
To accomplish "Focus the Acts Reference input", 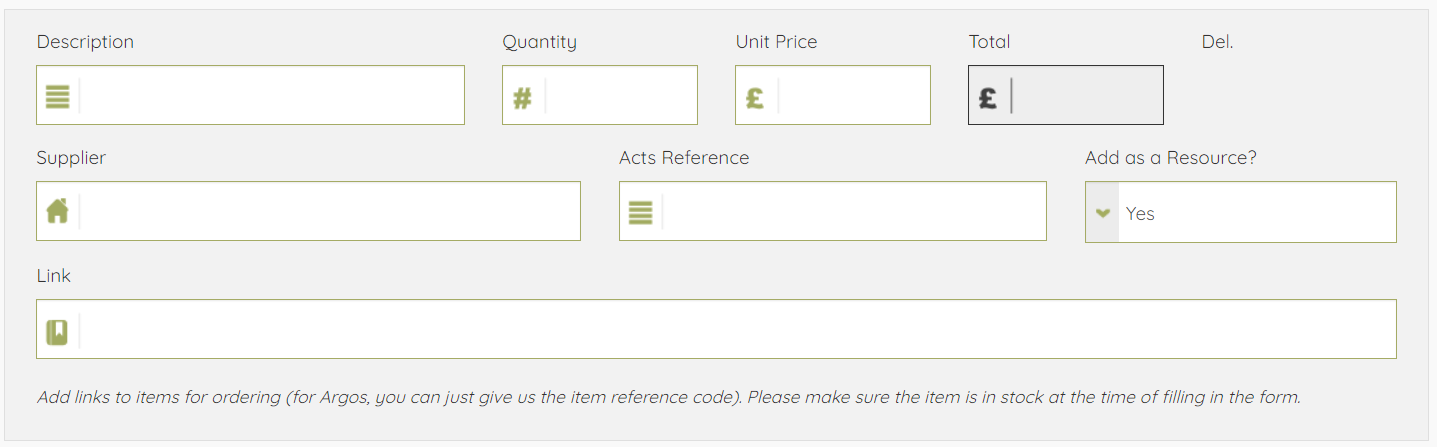I will [x=853, y=212].
